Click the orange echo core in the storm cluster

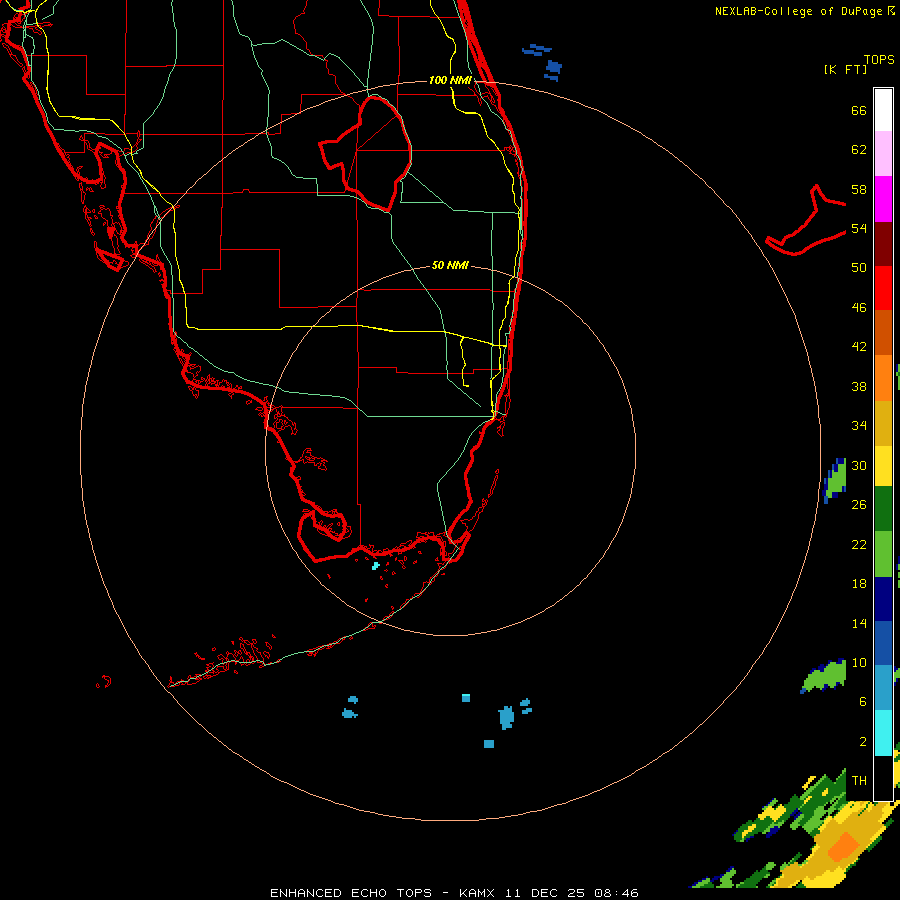[x=843, y=848]
